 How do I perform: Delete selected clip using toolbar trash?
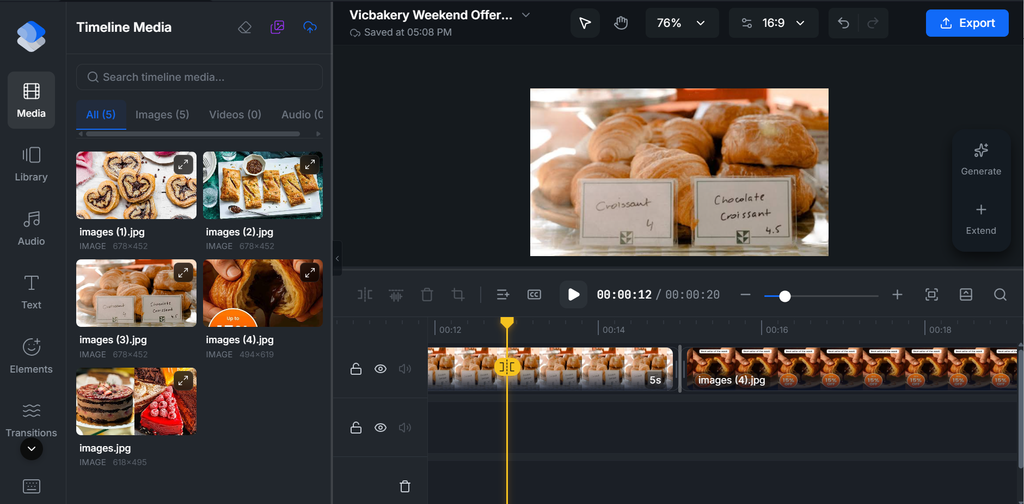click(427, 295)
